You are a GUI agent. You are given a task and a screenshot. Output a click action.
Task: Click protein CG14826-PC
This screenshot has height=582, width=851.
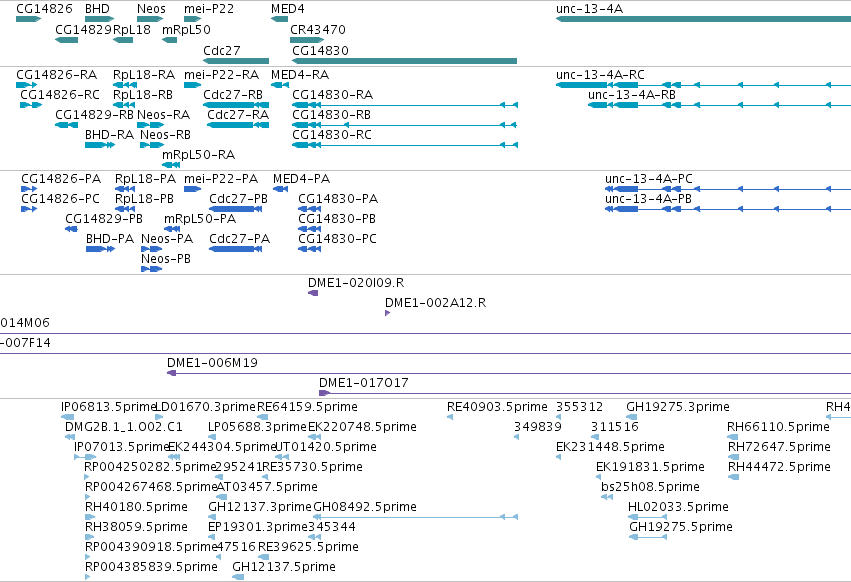pyautogui.click(x=60, y=199)
